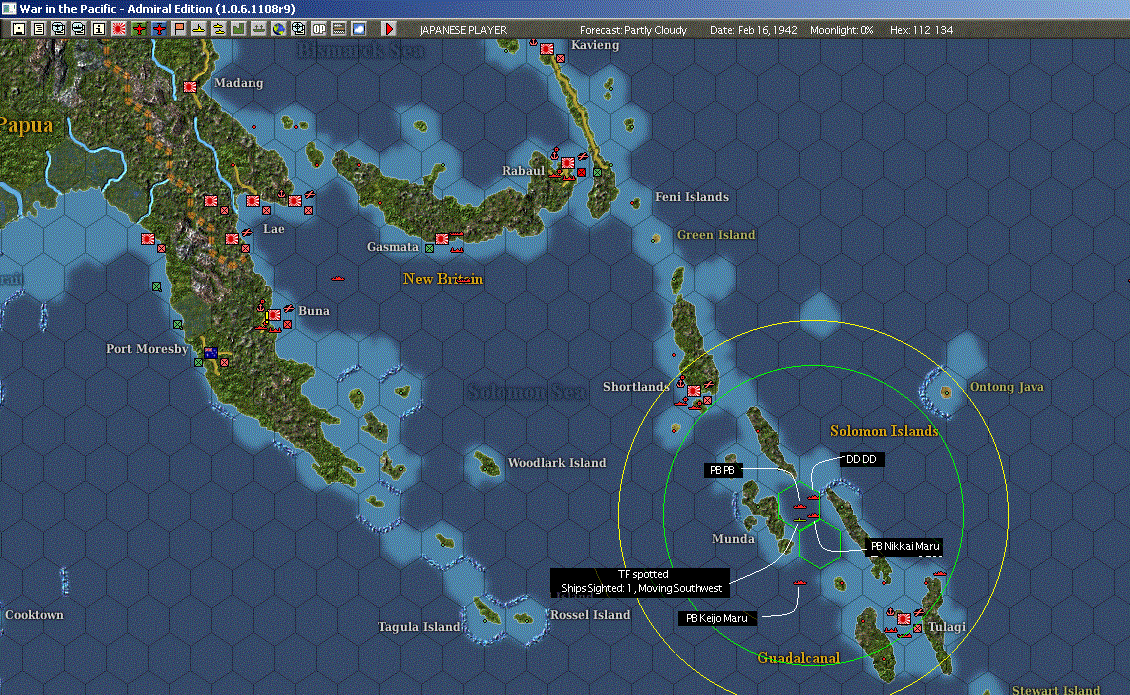This screenshot has height=695, width=1130.
Task: Select the Japanese base flag at Kavieng
Action: [547, 49]
